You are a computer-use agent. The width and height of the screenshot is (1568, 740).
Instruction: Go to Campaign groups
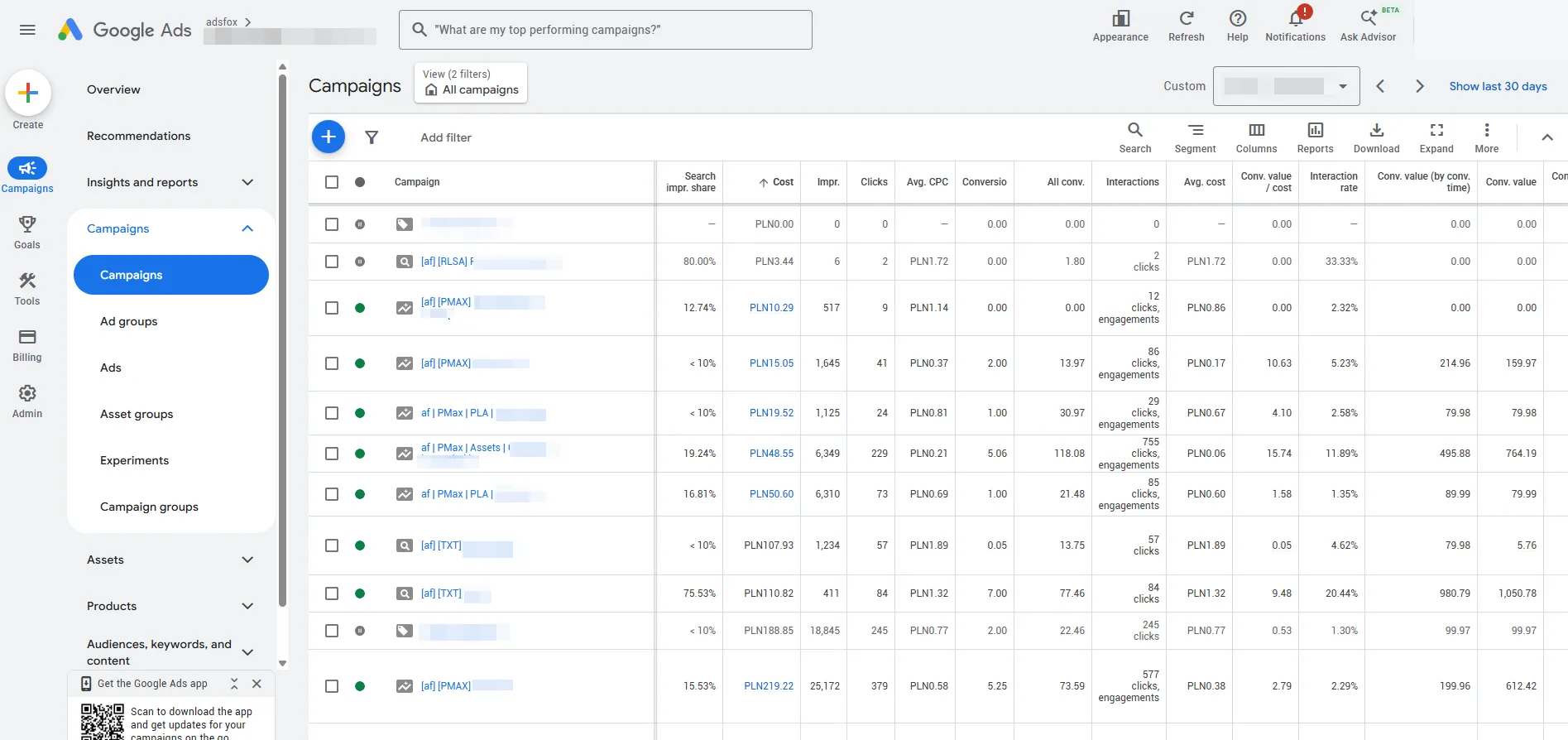pos(149,507)
